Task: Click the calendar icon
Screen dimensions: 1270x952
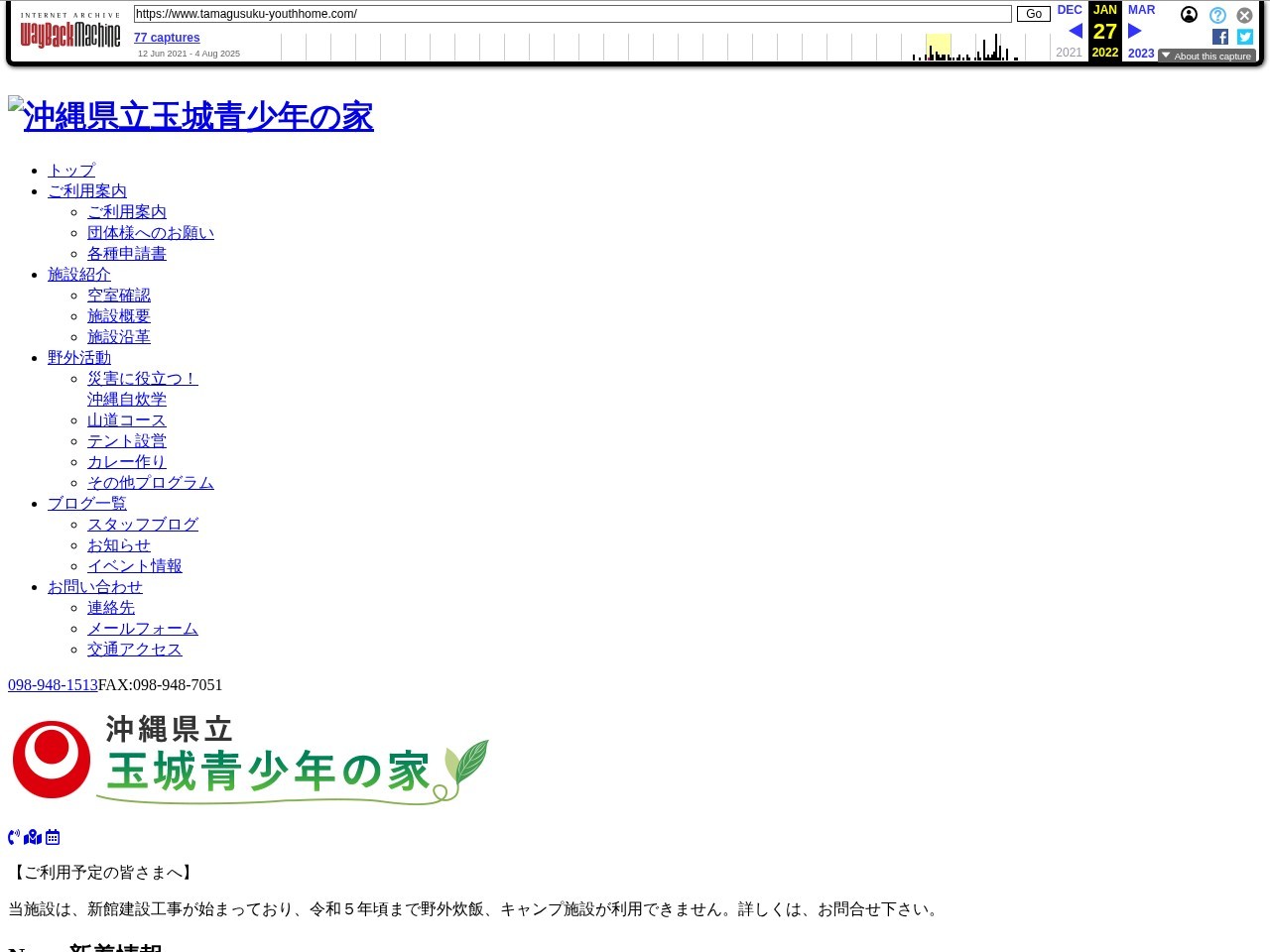Action: (53, 837)
